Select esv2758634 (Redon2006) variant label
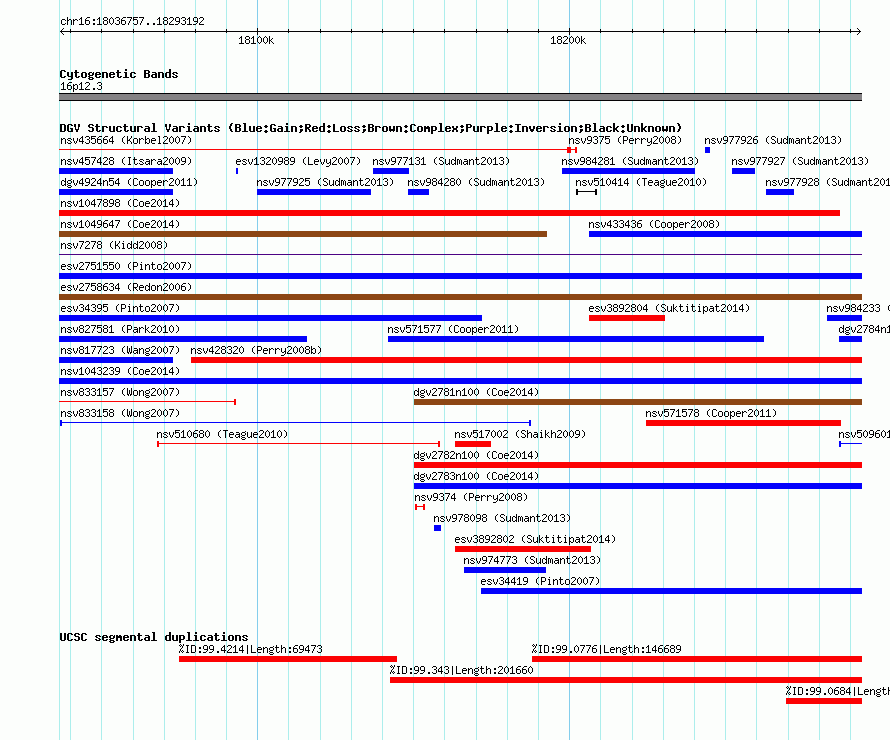Screen dimensions: 890x740 pos(126,287)
